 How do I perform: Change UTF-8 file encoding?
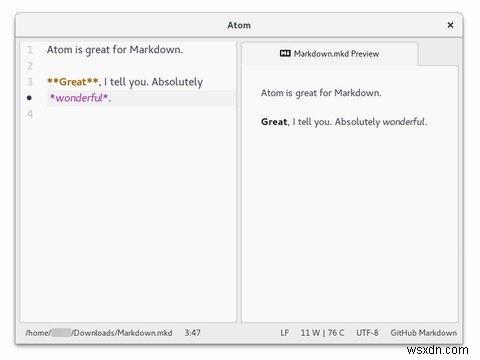(x=367, y=333)
